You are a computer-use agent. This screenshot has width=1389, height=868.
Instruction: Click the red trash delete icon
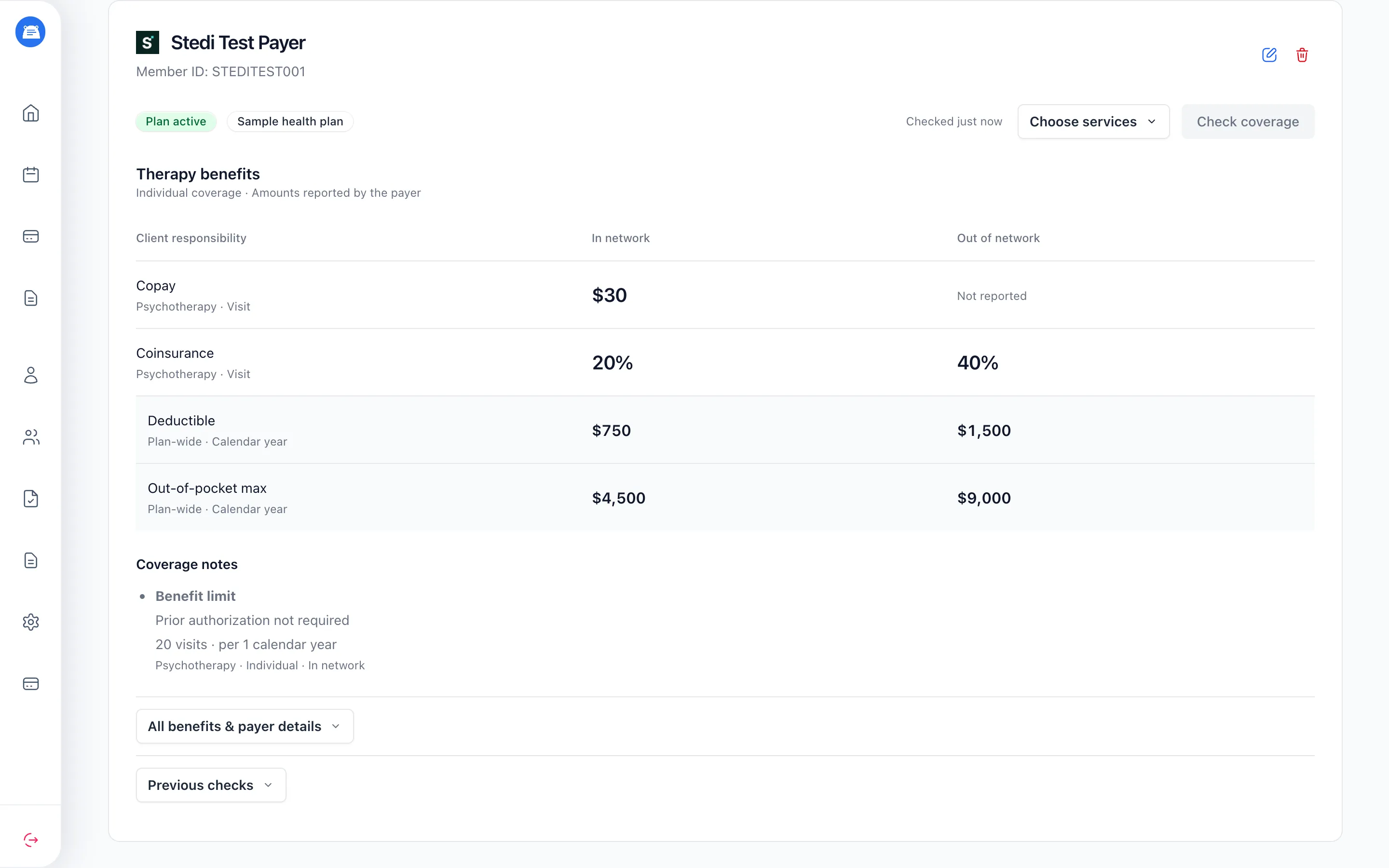click(x=1302, y=55)
